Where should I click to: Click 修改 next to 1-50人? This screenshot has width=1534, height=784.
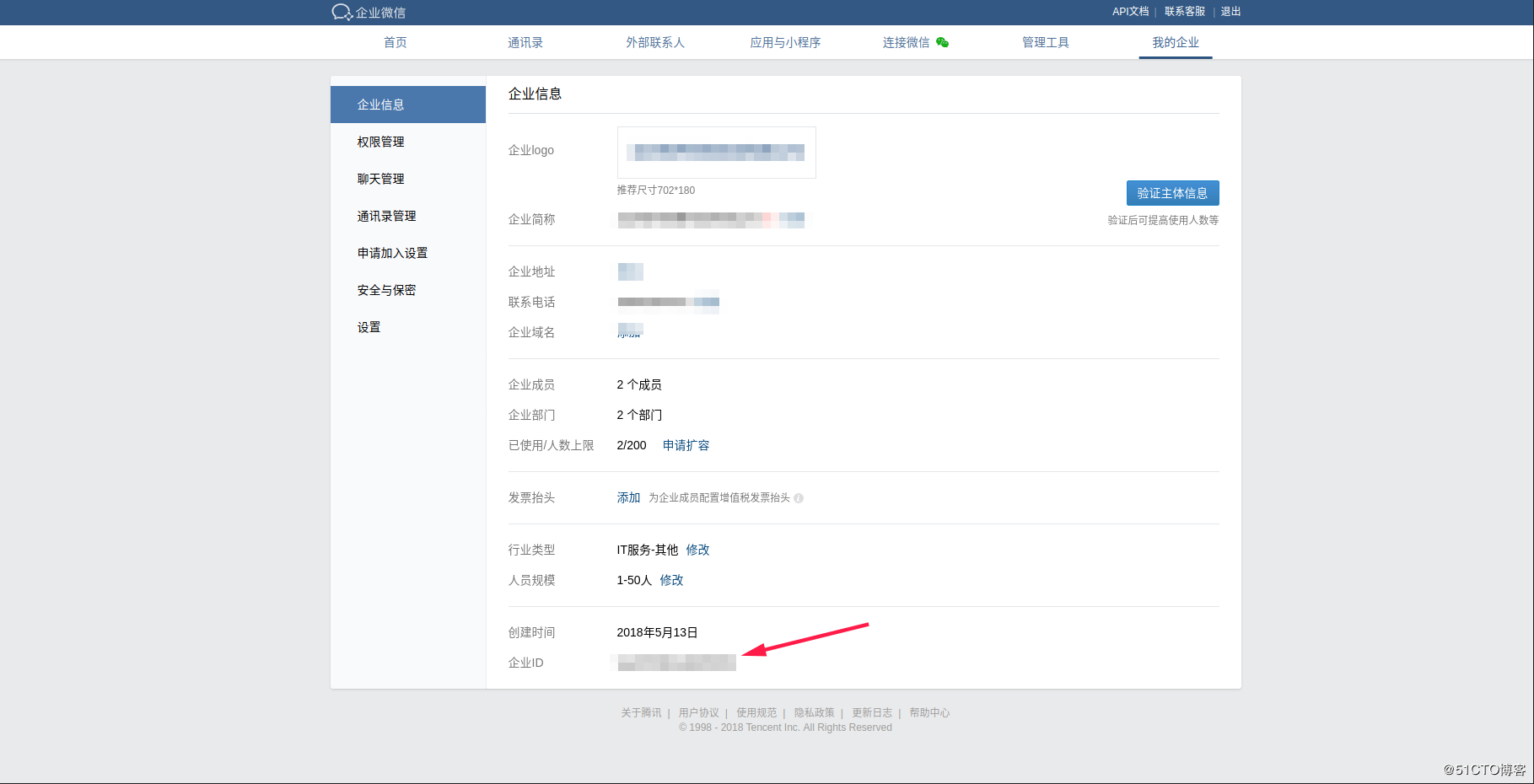coord(671,580)
